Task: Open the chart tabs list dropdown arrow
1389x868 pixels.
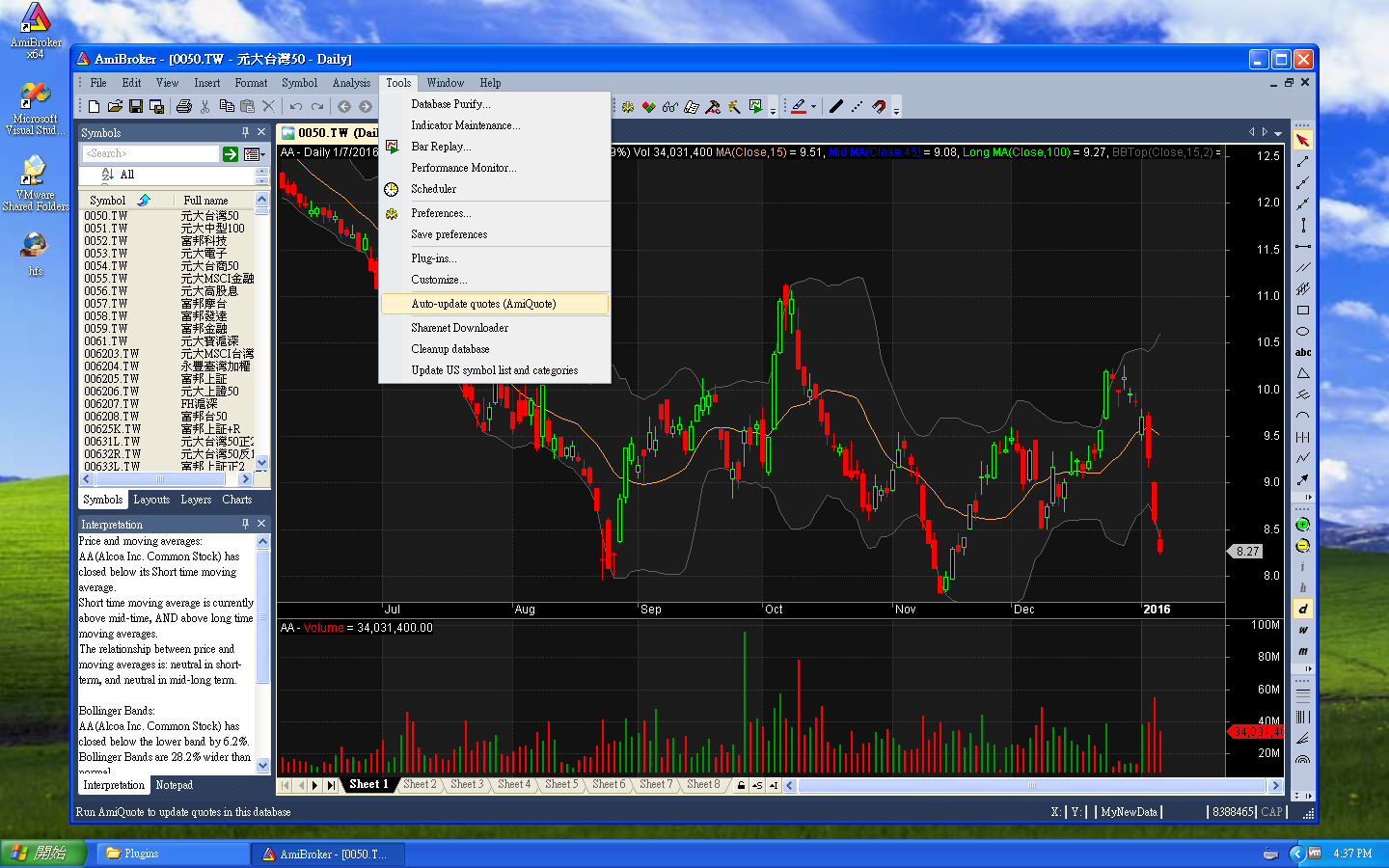Action: point(1278,133)
